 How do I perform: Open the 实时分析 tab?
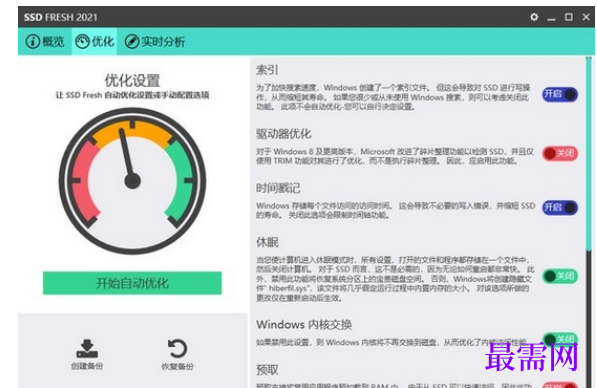click(x=155, y=42)
